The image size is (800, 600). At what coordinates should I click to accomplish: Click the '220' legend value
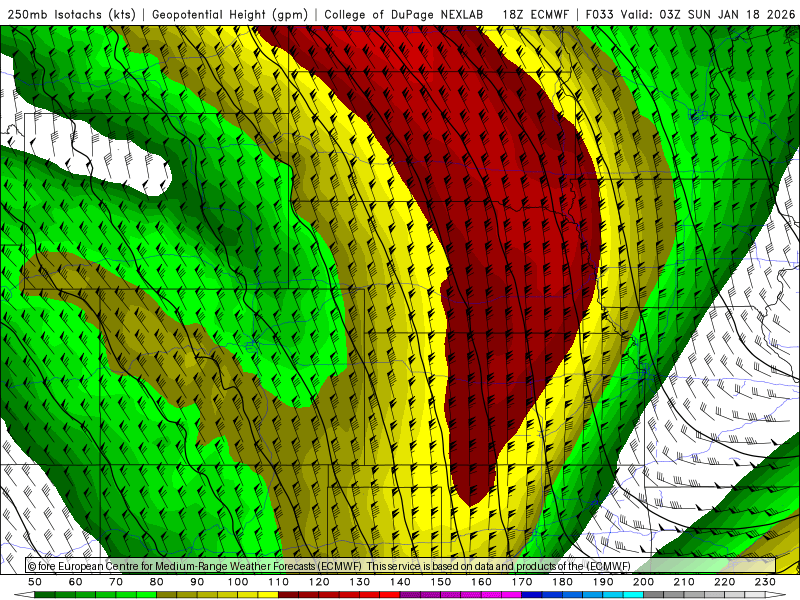coord(725,582)
